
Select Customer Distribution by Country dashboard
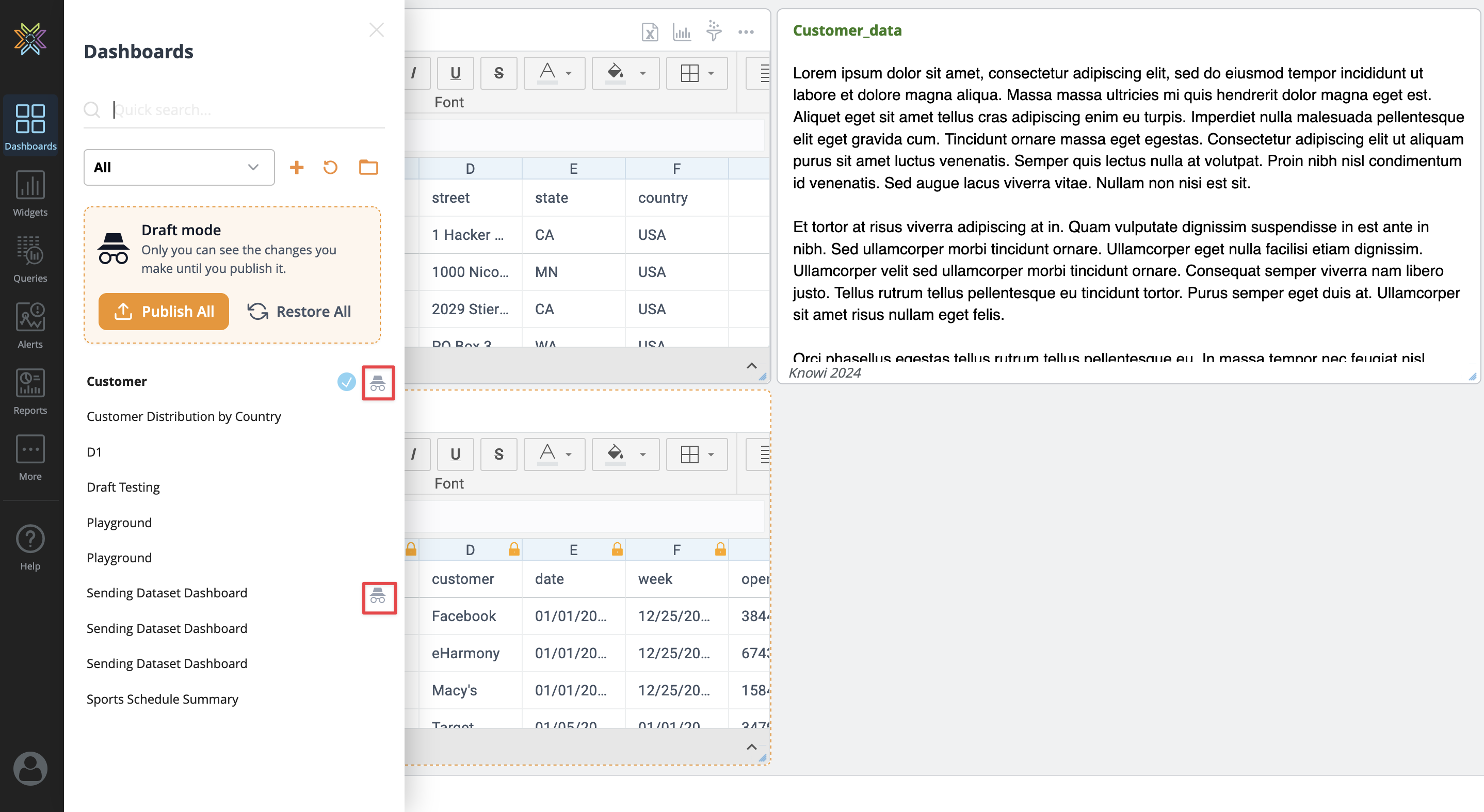(x=184, y=416)
